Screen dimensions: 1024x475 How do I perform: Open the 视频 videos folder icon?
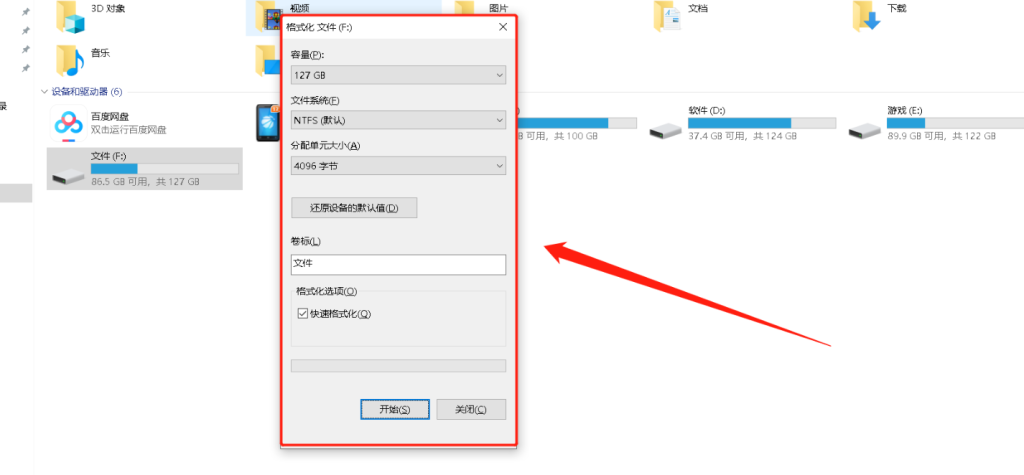click(x=266, y=18)
